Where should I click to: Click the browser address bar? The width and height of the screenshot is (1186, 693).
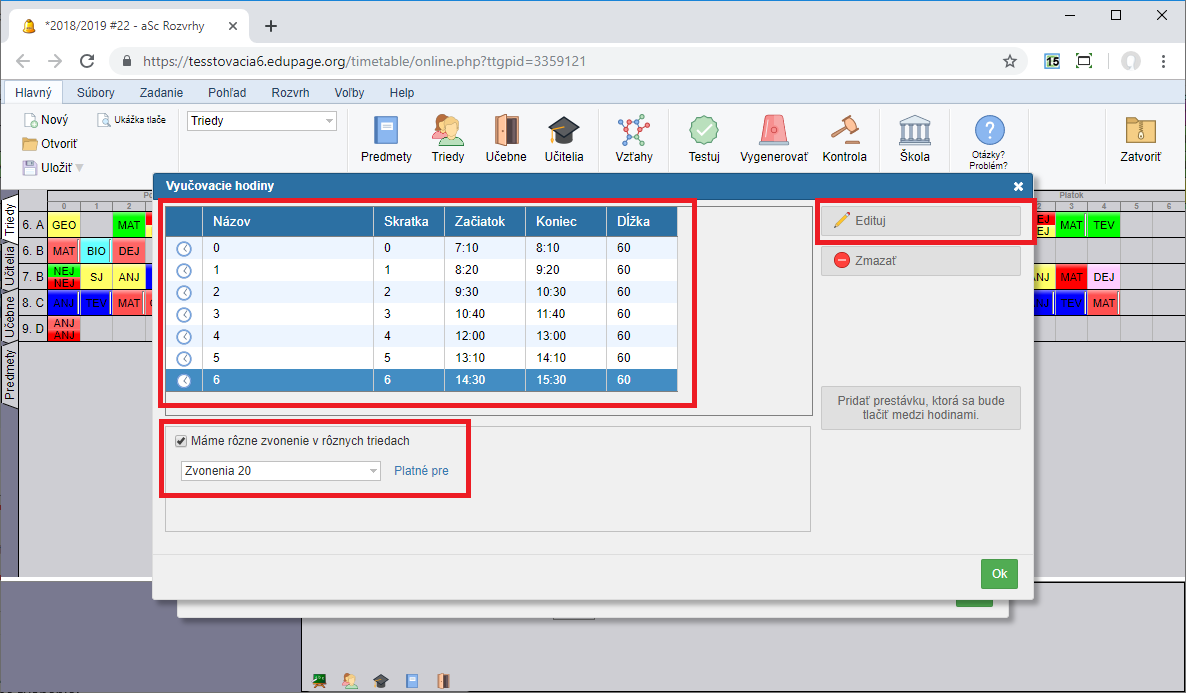pos(567,61)
